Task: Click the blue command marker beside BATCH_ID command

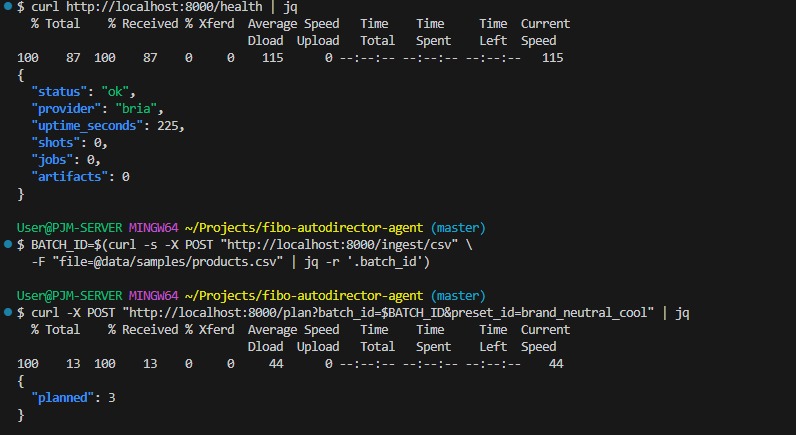Action: coord(8,244)
